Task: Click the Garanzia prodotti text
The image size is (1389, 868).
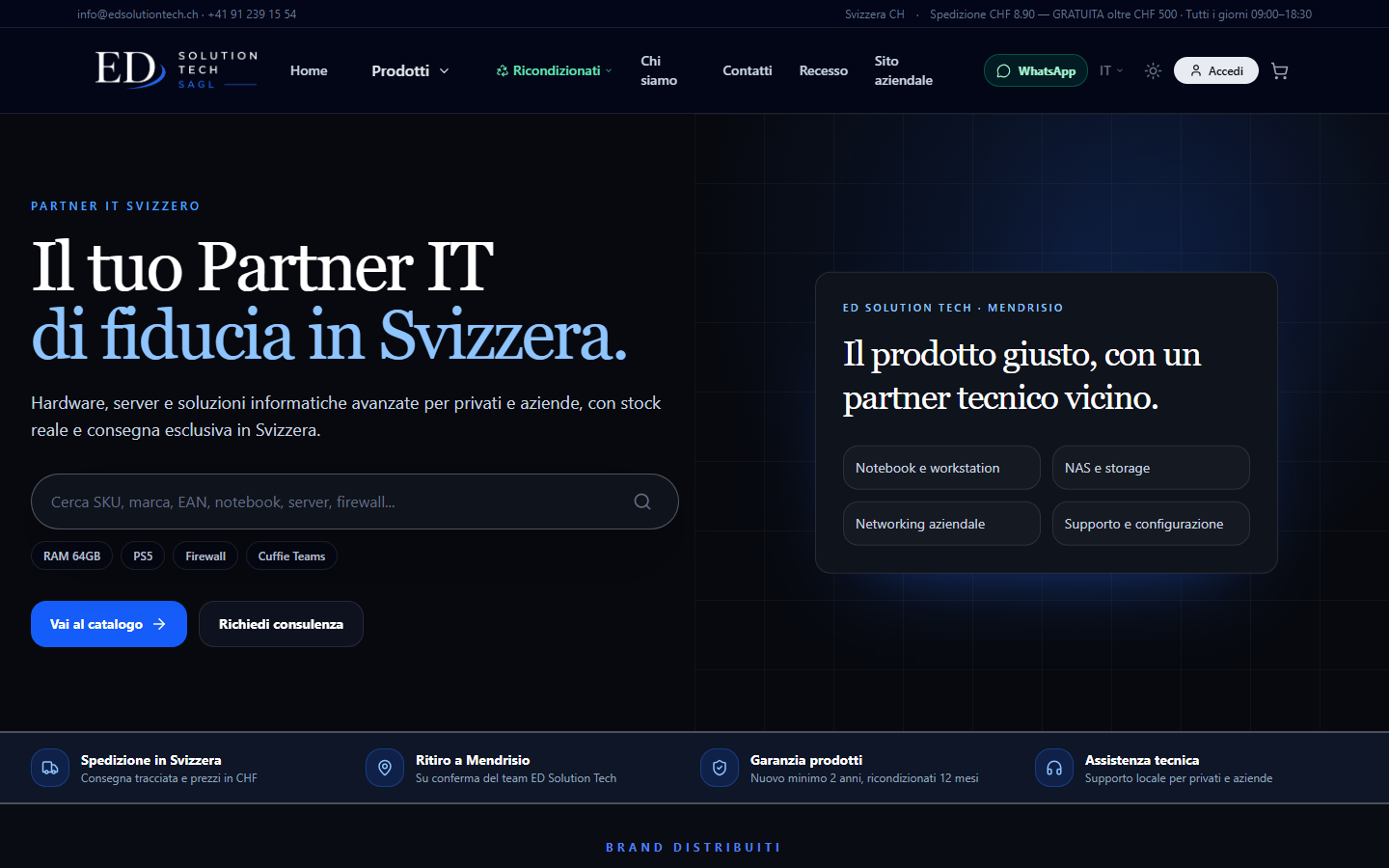Action: pos(806,760)
